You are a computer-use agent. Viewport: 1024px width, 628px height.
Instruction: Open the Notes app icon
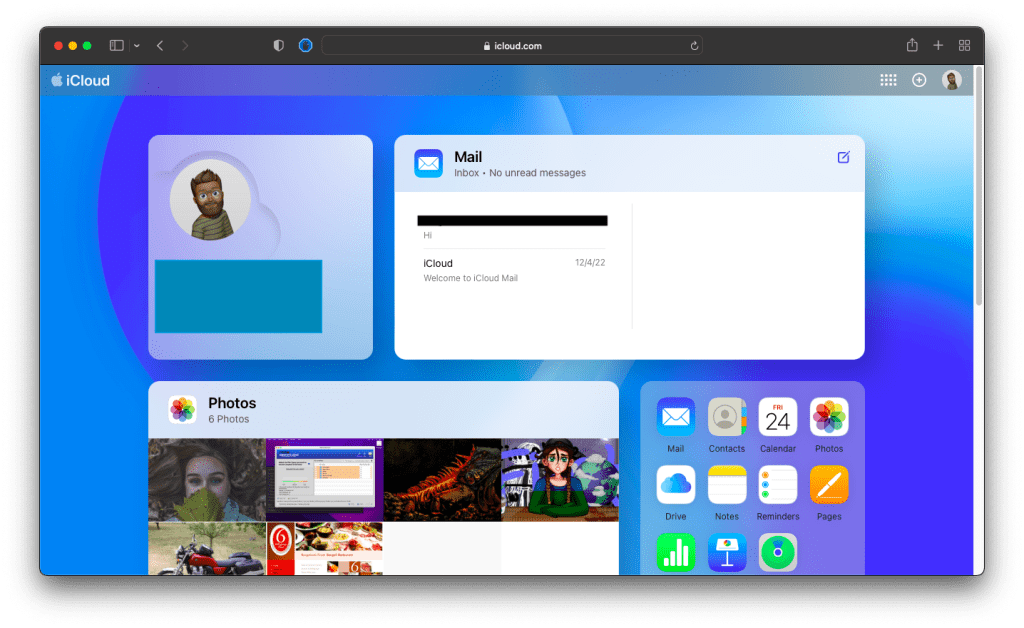pos(726,485)
